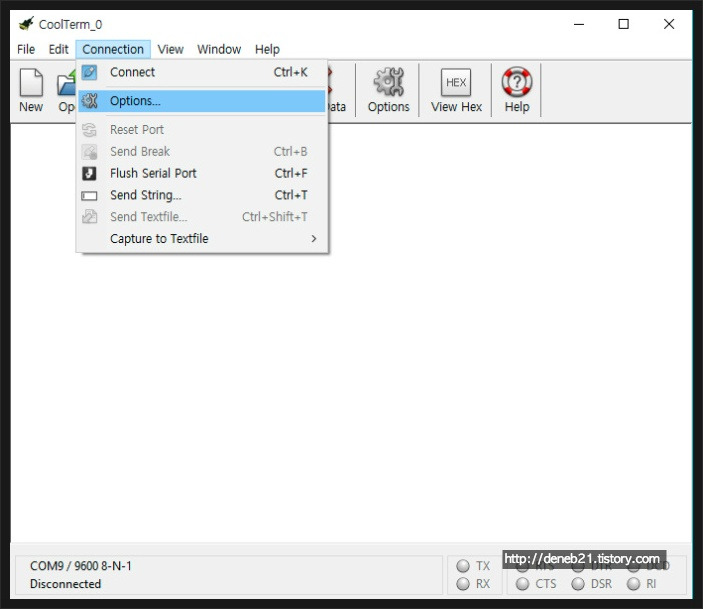Click the COM9 / 9600 8-N-1 status text
703x609 pixels.
point(81,566)
